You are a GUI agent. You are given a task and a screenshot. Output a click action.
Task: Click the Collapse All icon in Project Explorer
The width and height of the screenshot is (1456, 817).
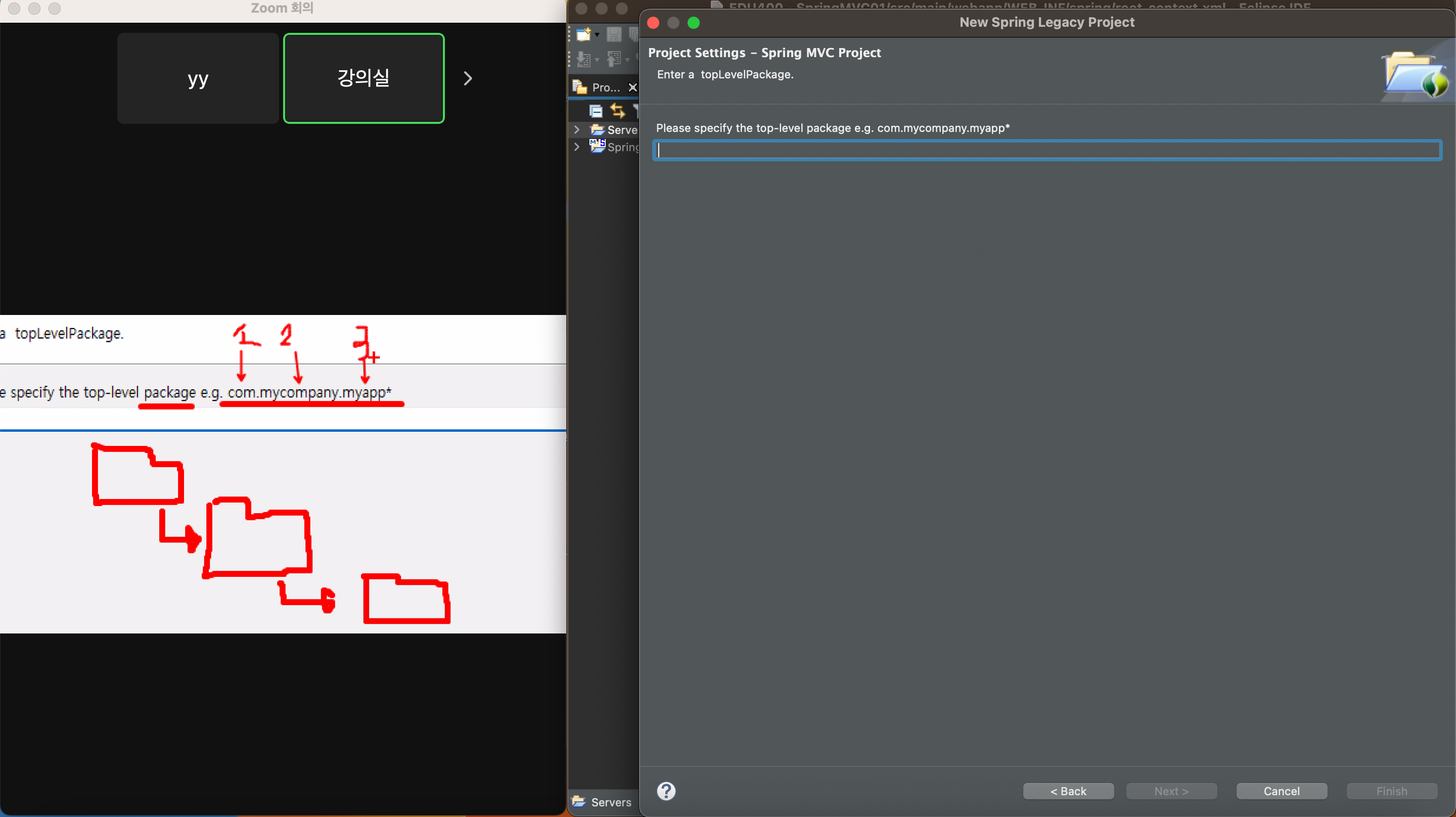coord(596,111)
